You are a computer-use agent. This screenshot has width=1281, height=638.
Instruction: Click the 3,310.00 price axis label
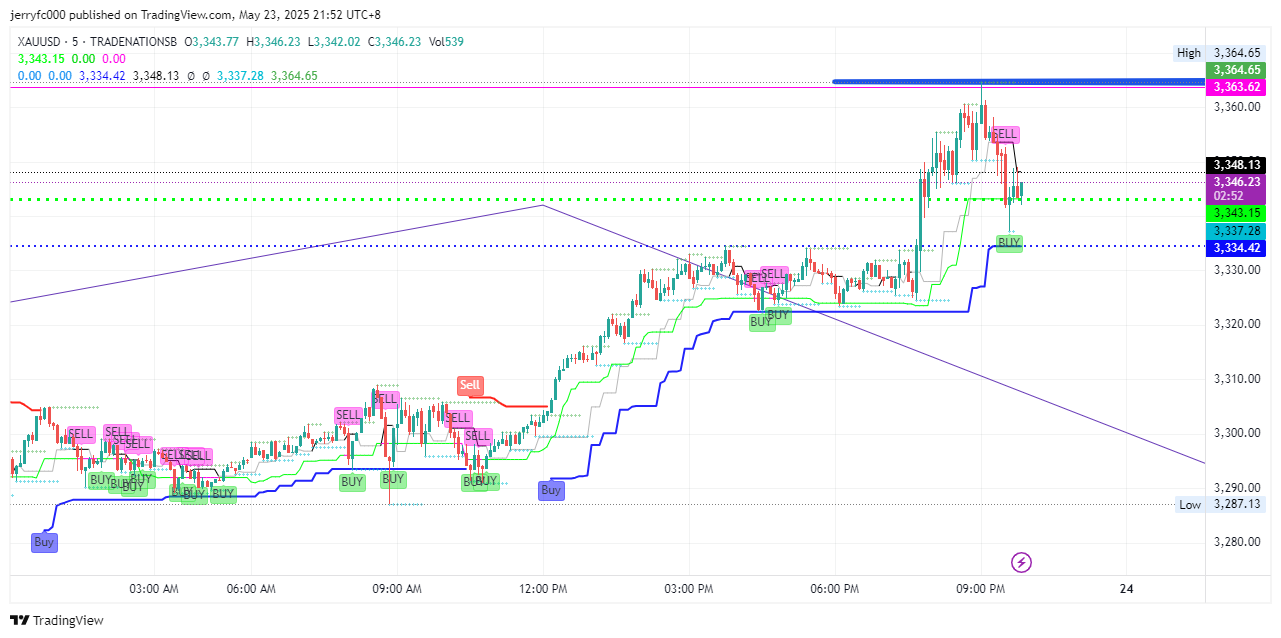[1235, 379]
